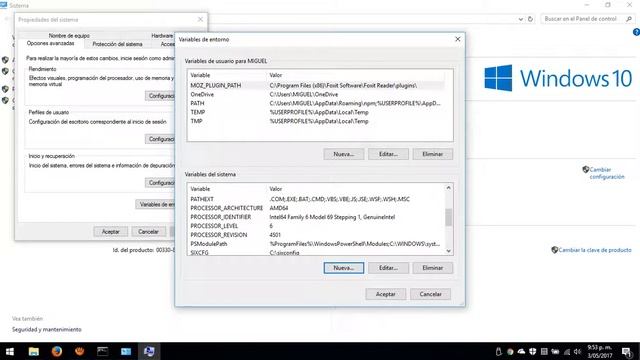Image resolution: width=640 pixels, height=360 pixels.
Task: Click the network signal tray icon
Action: click(567, 351)
